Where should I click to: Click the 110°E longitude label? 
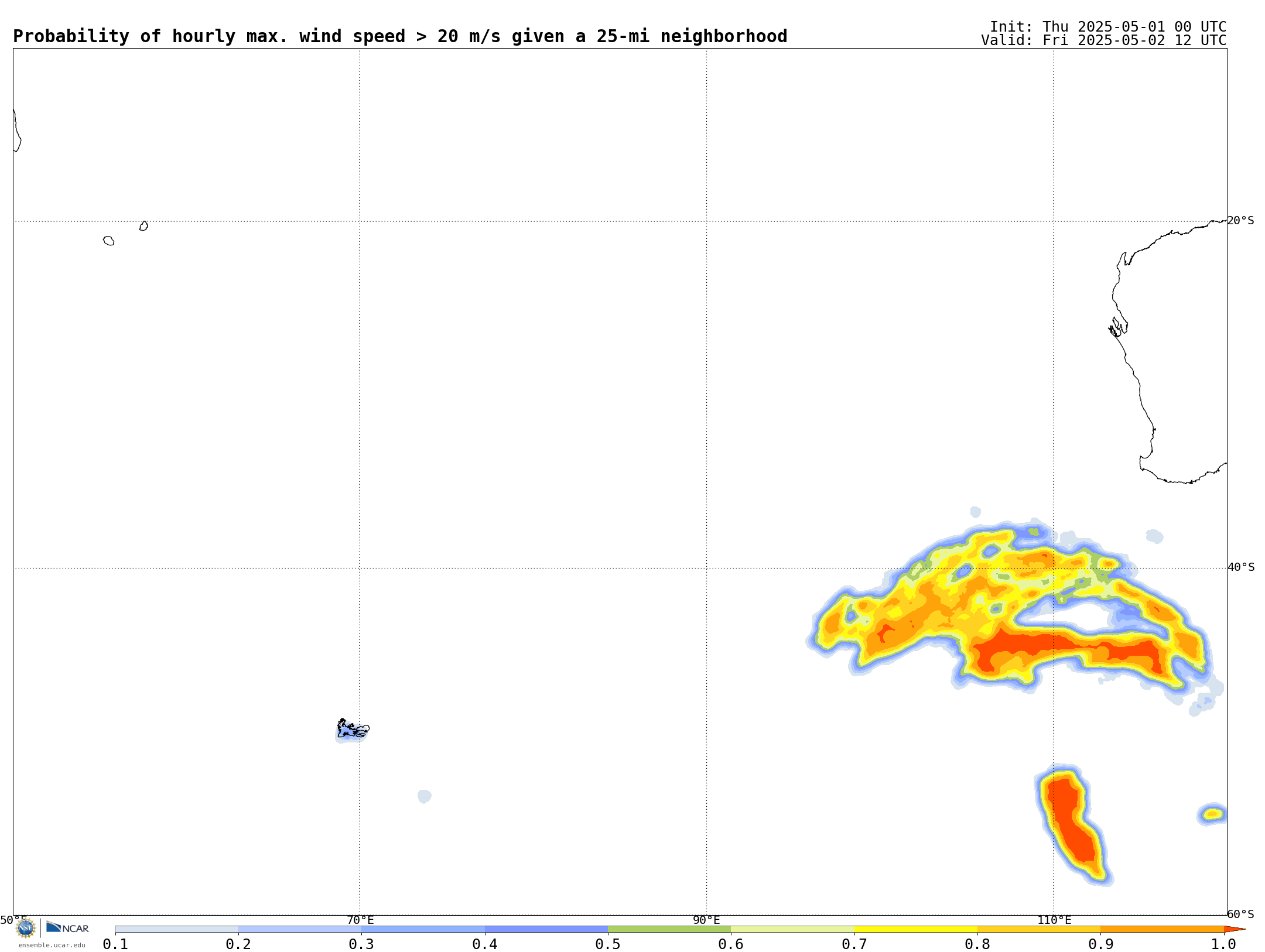coord(1054,920)
